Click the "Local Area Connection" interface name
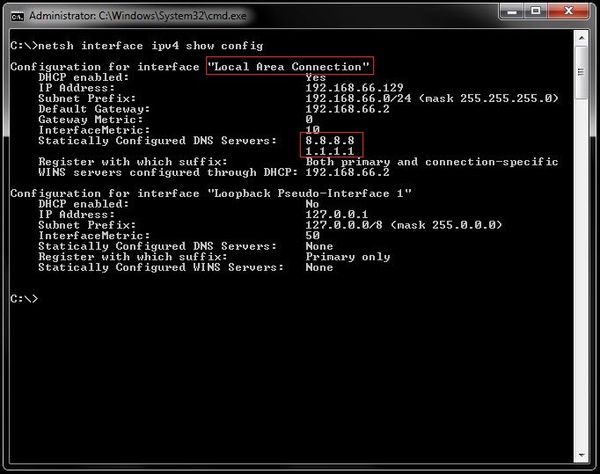Viewport: 600px width, 474px height. (x=289, y=67)
